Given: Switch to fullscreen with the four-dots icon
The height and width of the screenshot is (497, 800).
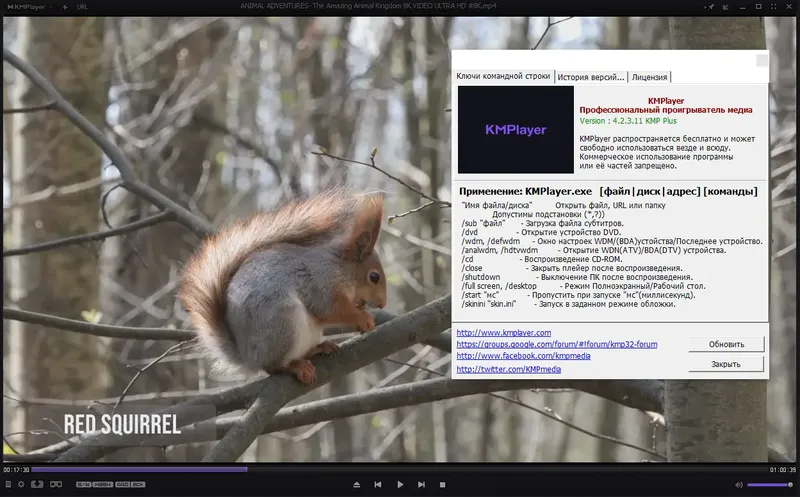Looking at the screenshot, I should 773,7.
